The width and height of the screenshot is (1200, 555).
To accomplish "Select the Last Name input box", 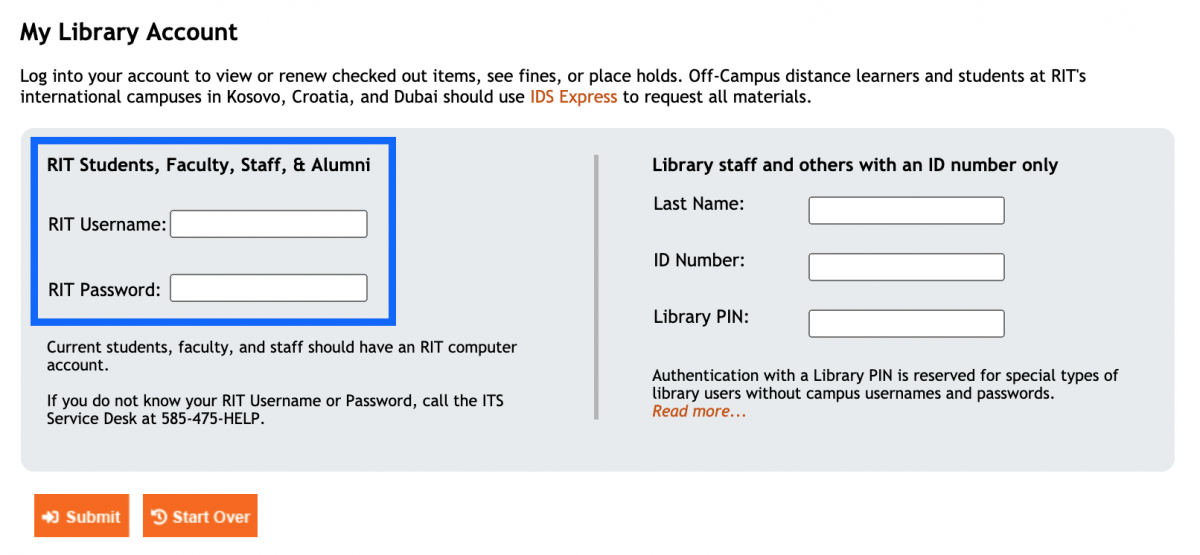I will click(906, 211).
